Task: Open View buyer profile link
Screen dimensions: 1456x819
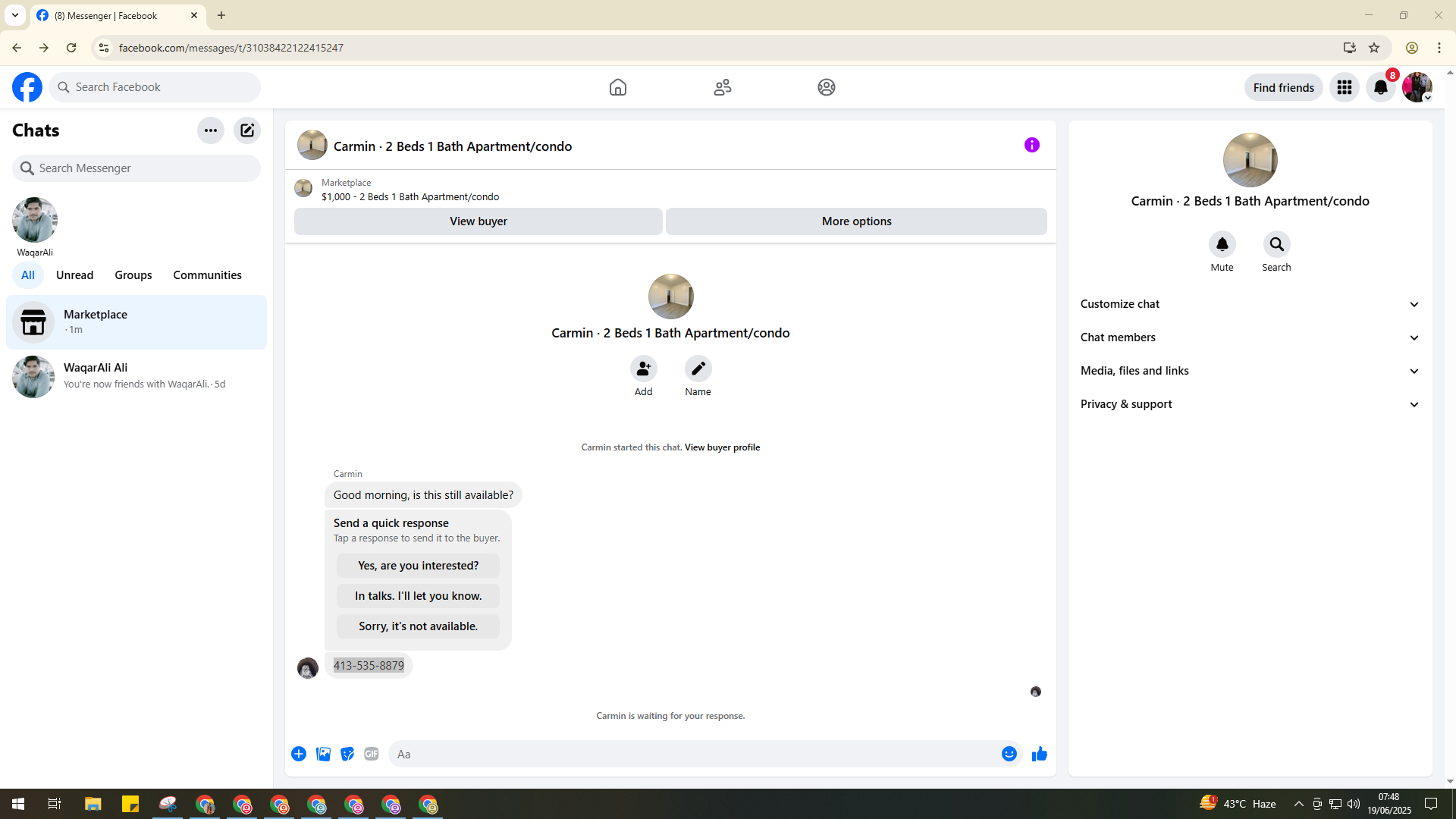Action: pyautogui.click(x=723, y=447)
